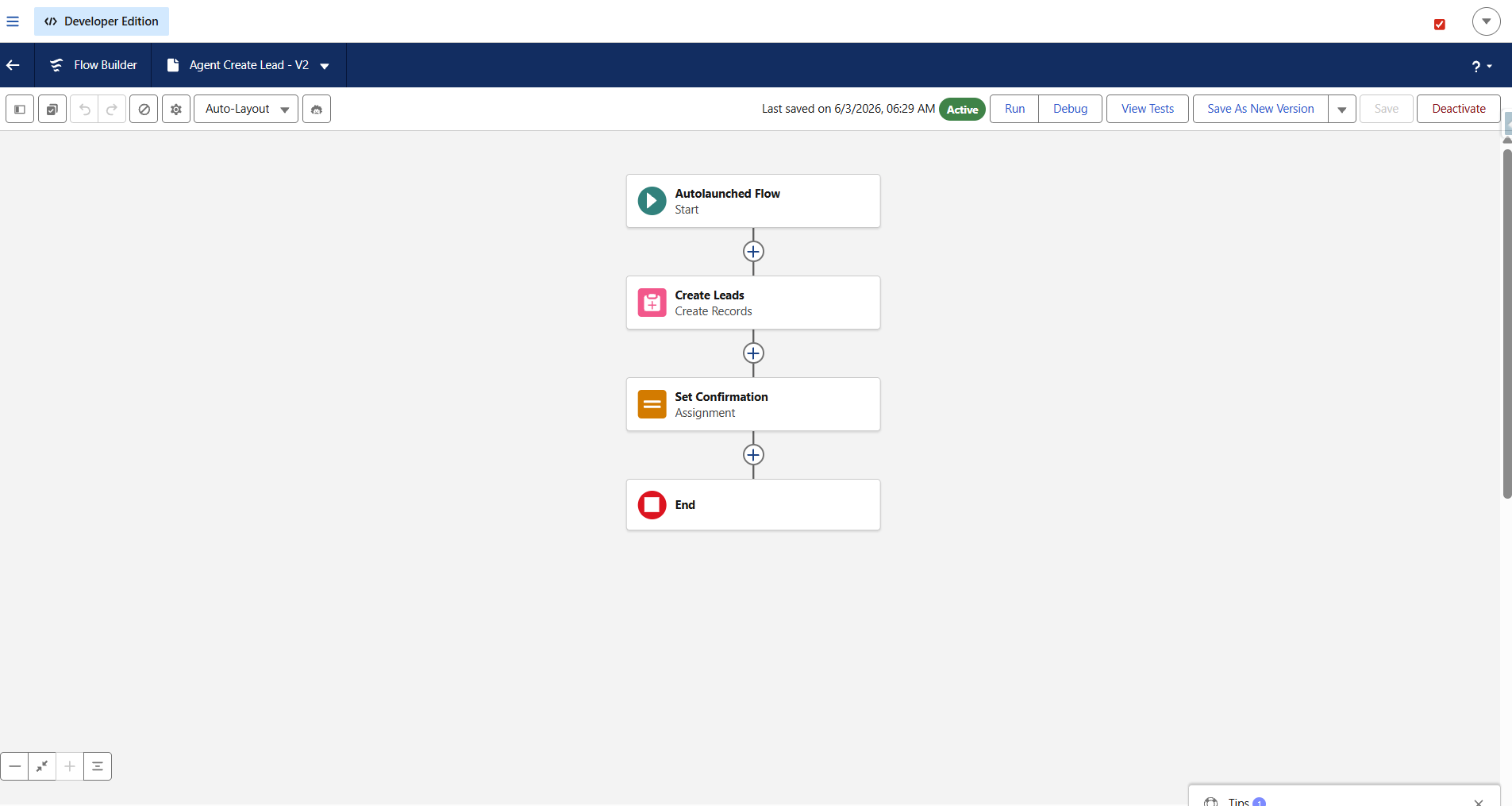This screenshot has width=1512, height=806.
Task: Open the help question mark menu
Action: (1481, 66)
